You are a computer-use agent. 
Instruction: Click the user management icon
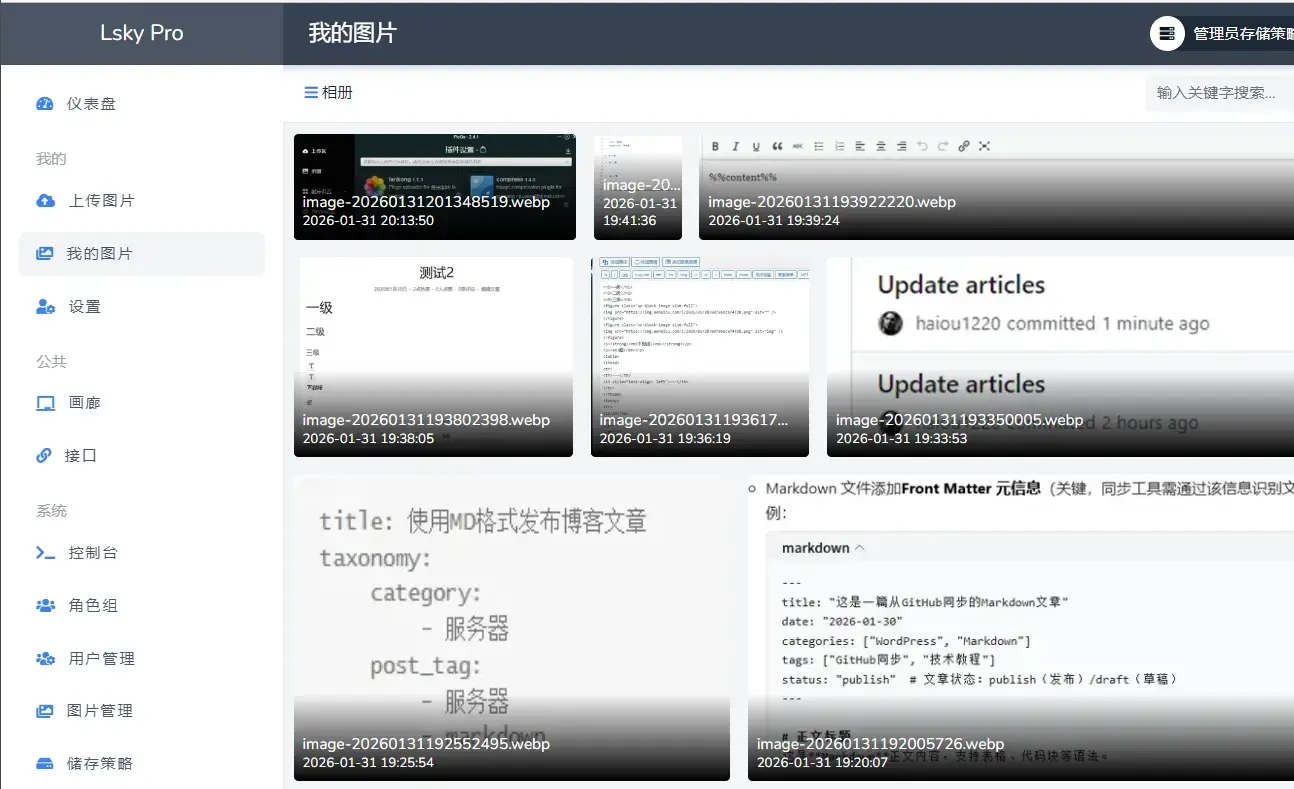coord(45,659)
